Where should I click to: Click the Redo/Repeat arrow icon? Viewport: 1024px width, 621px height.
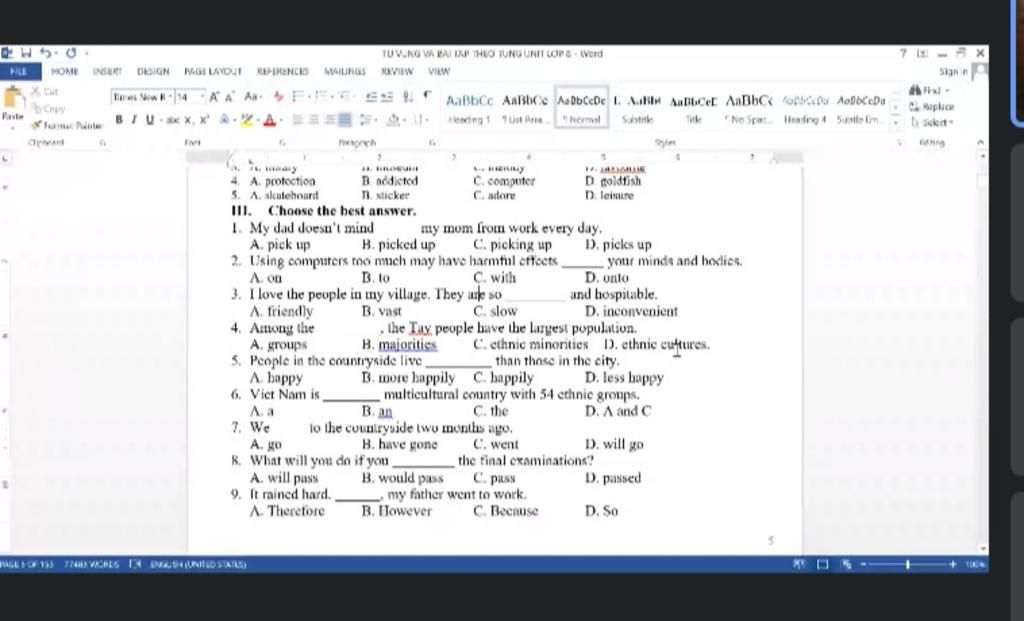point(71,53)
